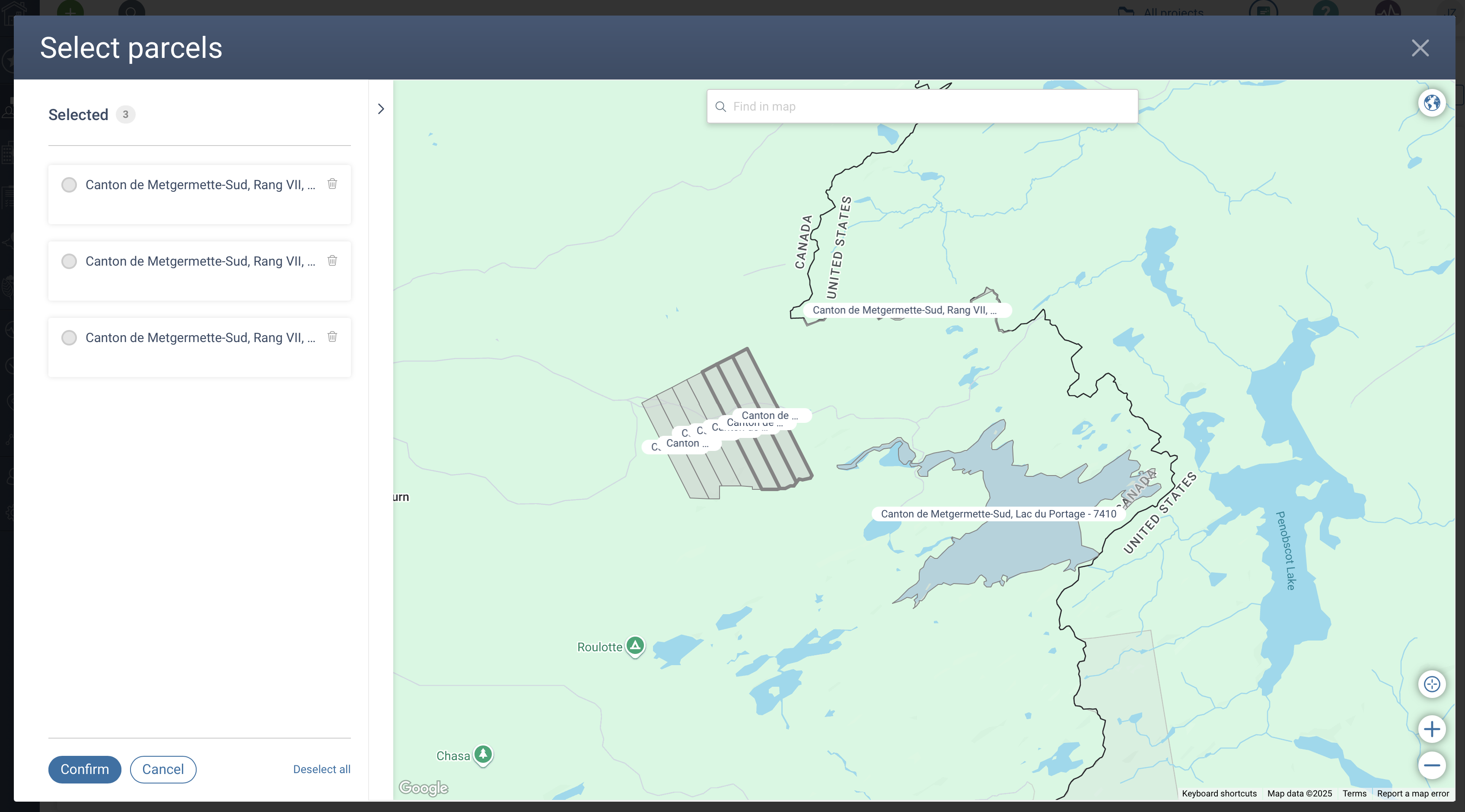Click trash icon on second selected parcel
The height and width of the screenshot is (812, 1465).
click(x=332, y=260)
